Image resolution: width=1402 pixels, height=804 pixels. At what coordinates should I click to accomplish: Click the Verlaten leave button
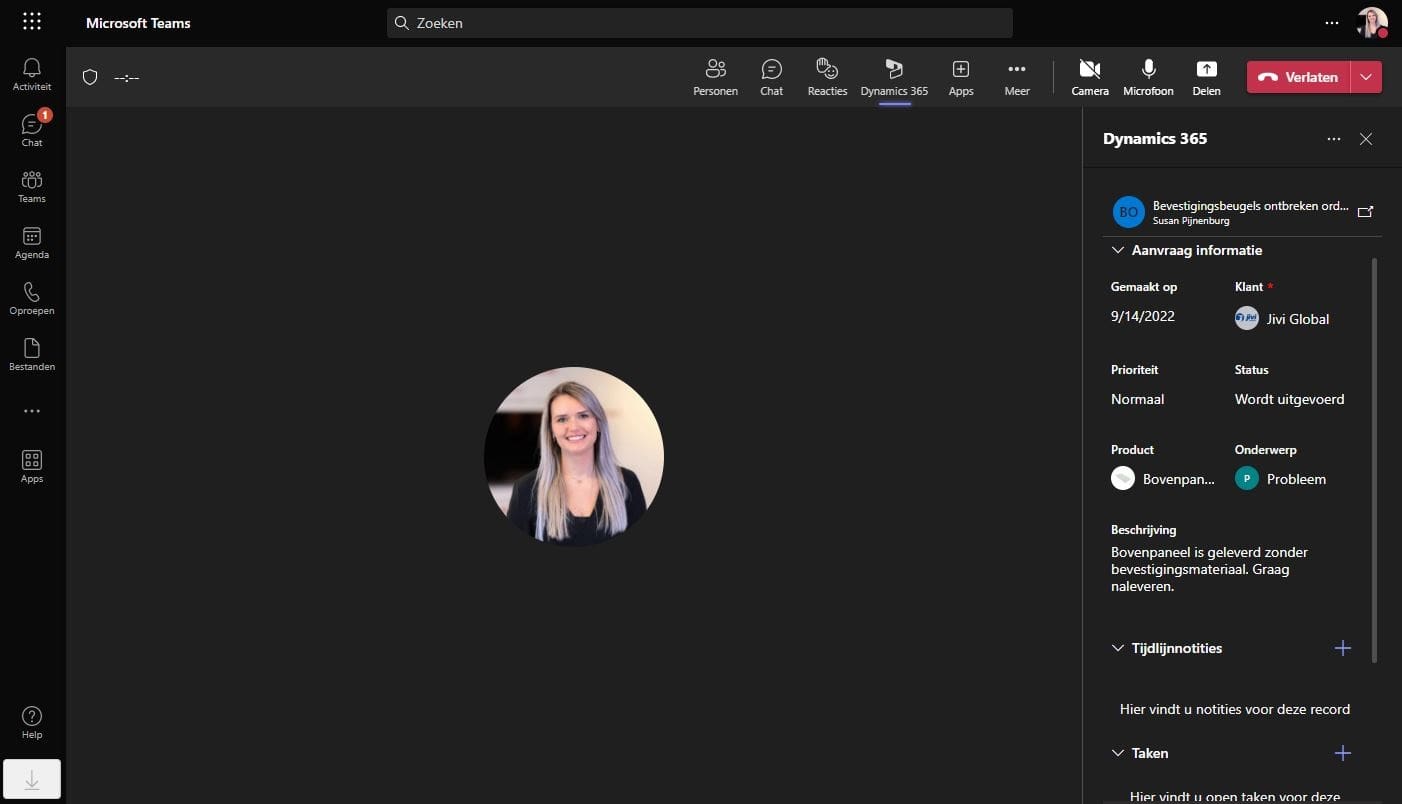pyautogui.click(x=1298, y=77)
